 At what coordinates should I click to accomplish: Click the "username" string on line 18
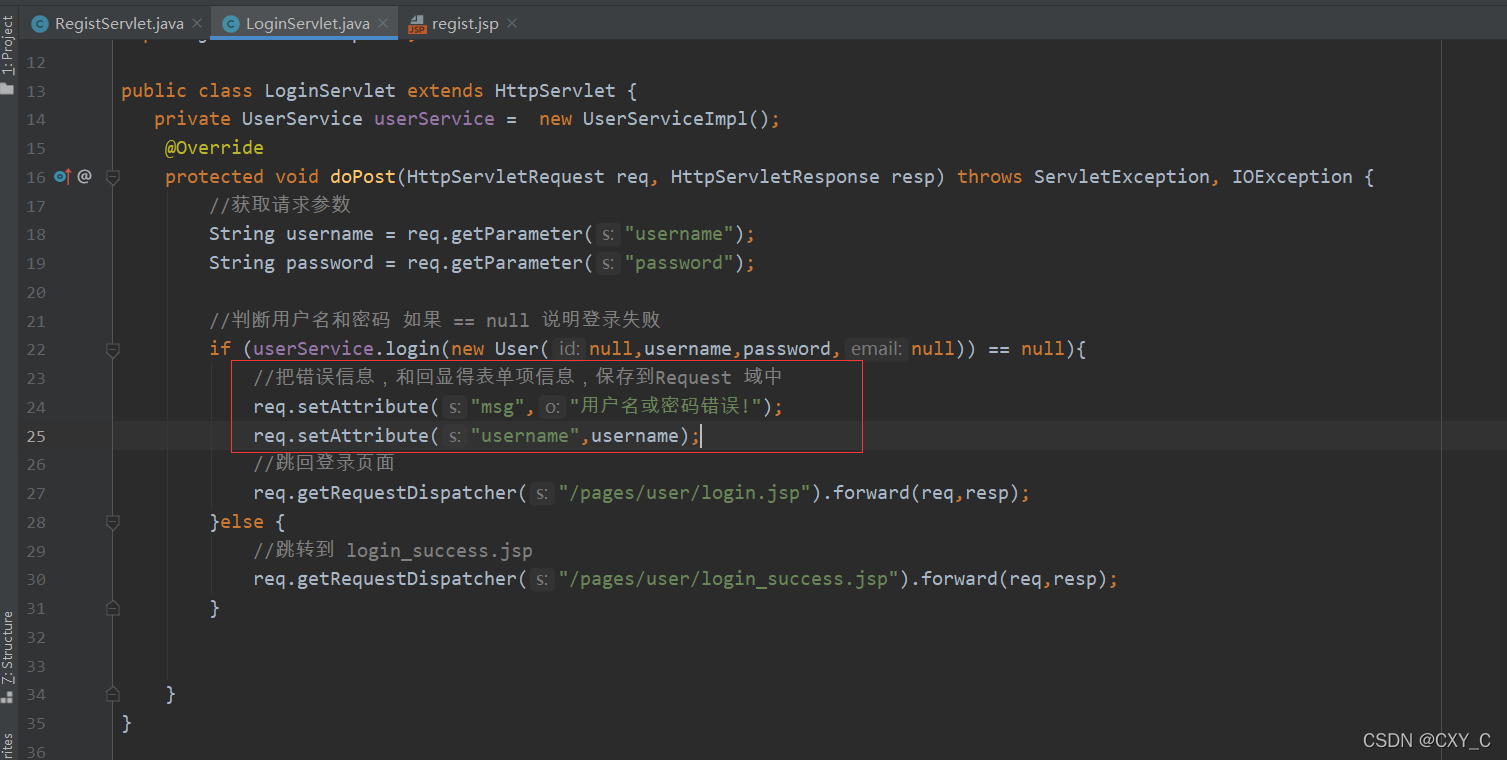pos(679,234)
